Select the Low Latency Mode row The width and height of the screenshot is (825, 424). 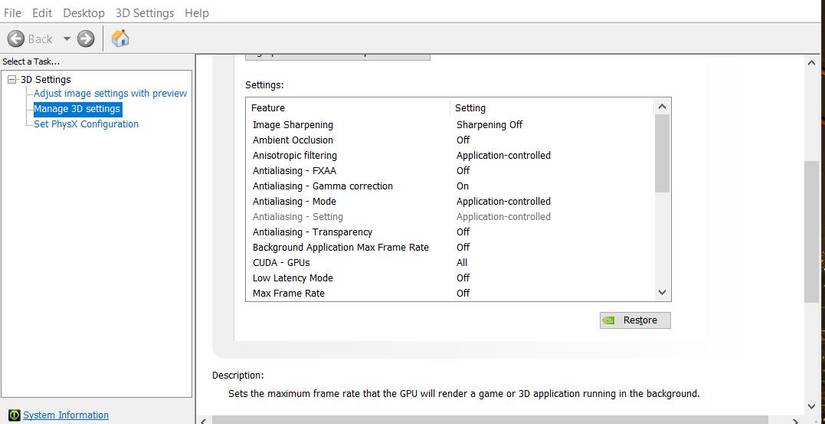pyautogui.click(x=292, y=278)
